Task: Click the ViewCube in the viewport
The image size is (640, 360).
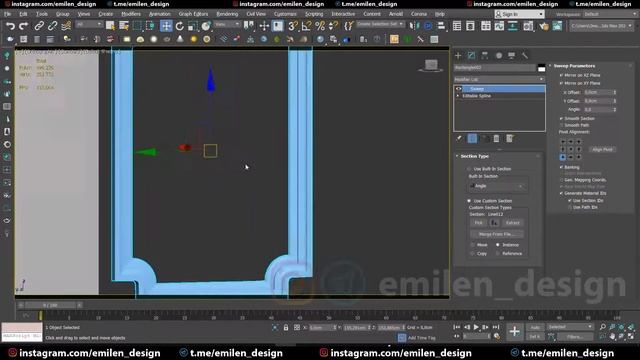Action: click(x=431, y=65)
